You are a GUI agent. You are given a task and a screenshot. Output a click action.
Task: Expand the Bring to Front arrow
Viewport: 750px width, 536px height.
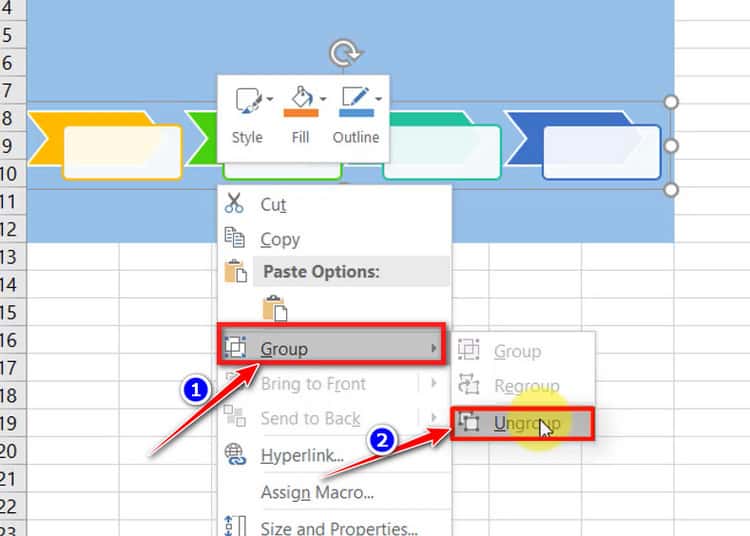click(433, 383)
